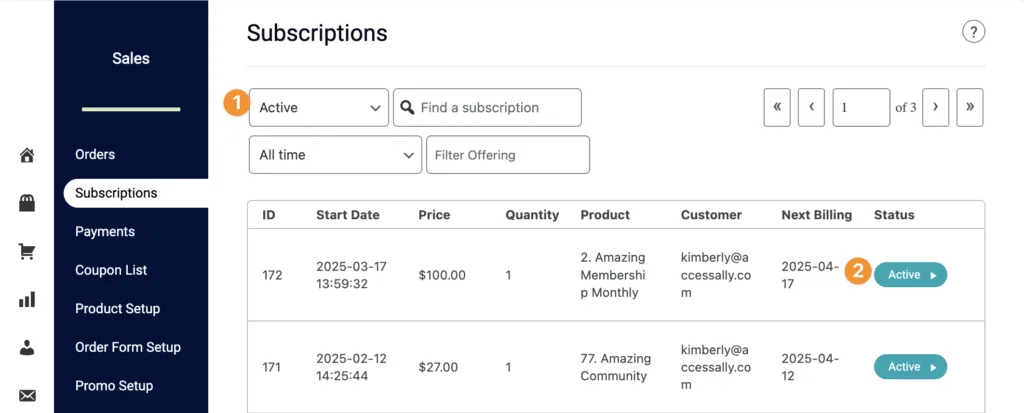Open Active status menu for subscription 172

tap(910, 274)
